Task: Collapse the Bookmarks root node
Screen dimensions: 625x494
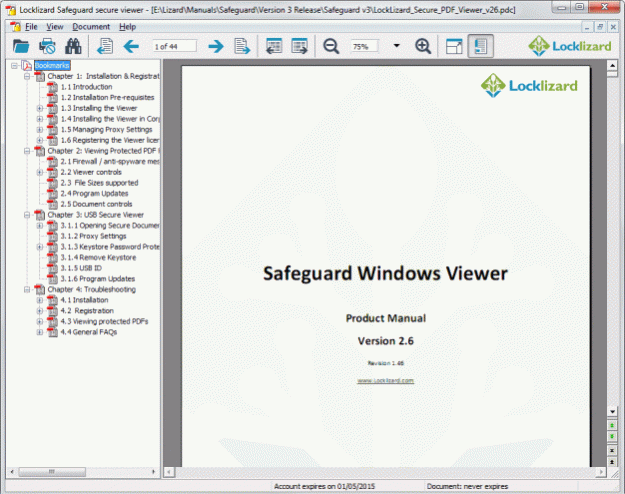Action: click(14, 65)
